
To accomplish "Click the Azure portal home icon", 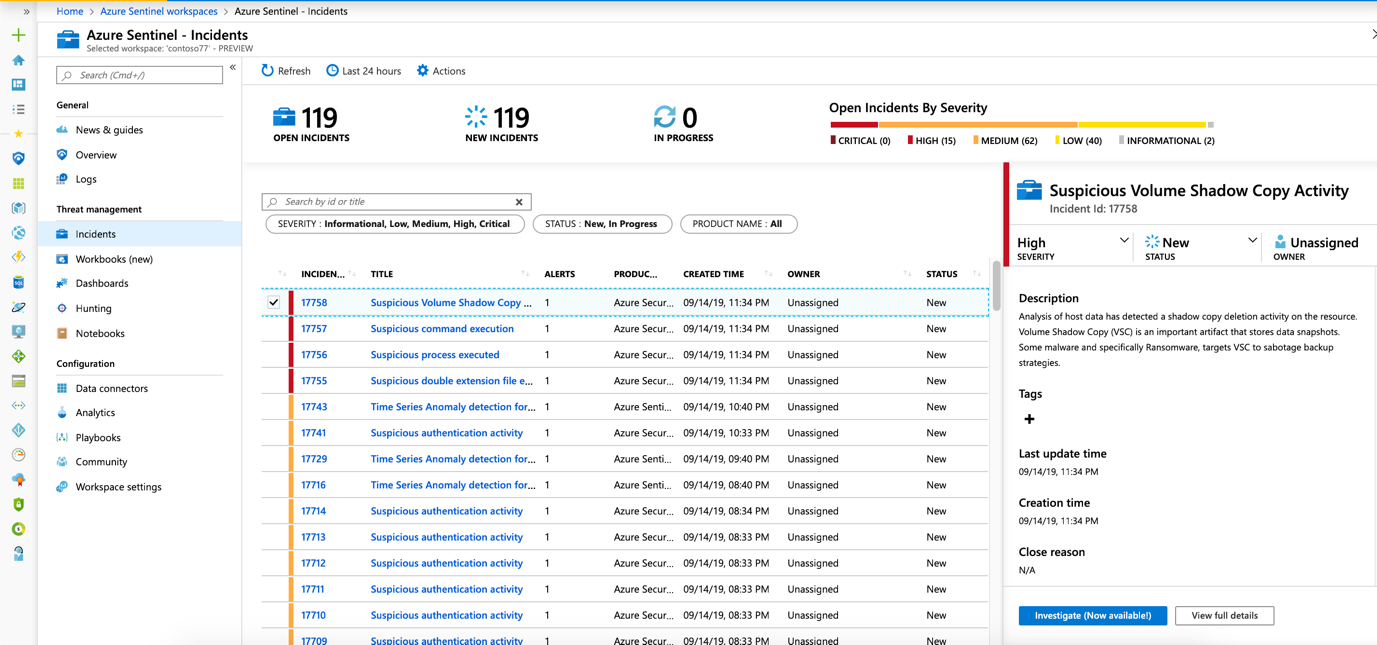I will [x=18, y=60].
